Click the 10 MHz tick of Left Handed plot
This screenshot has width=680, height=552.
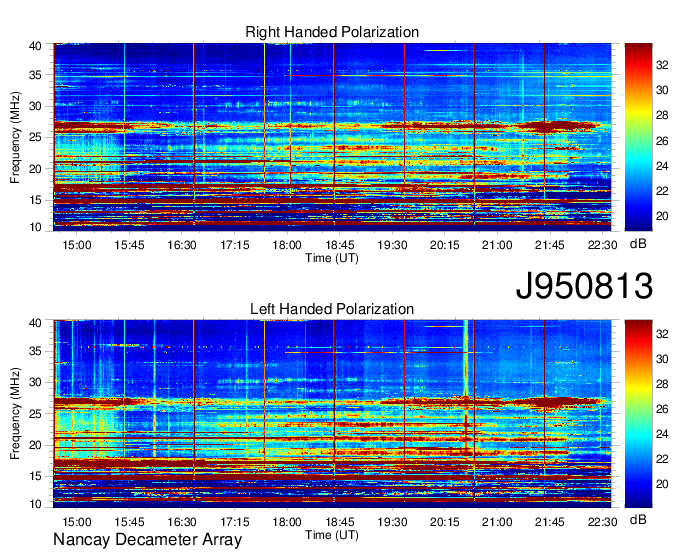[35, 504]
